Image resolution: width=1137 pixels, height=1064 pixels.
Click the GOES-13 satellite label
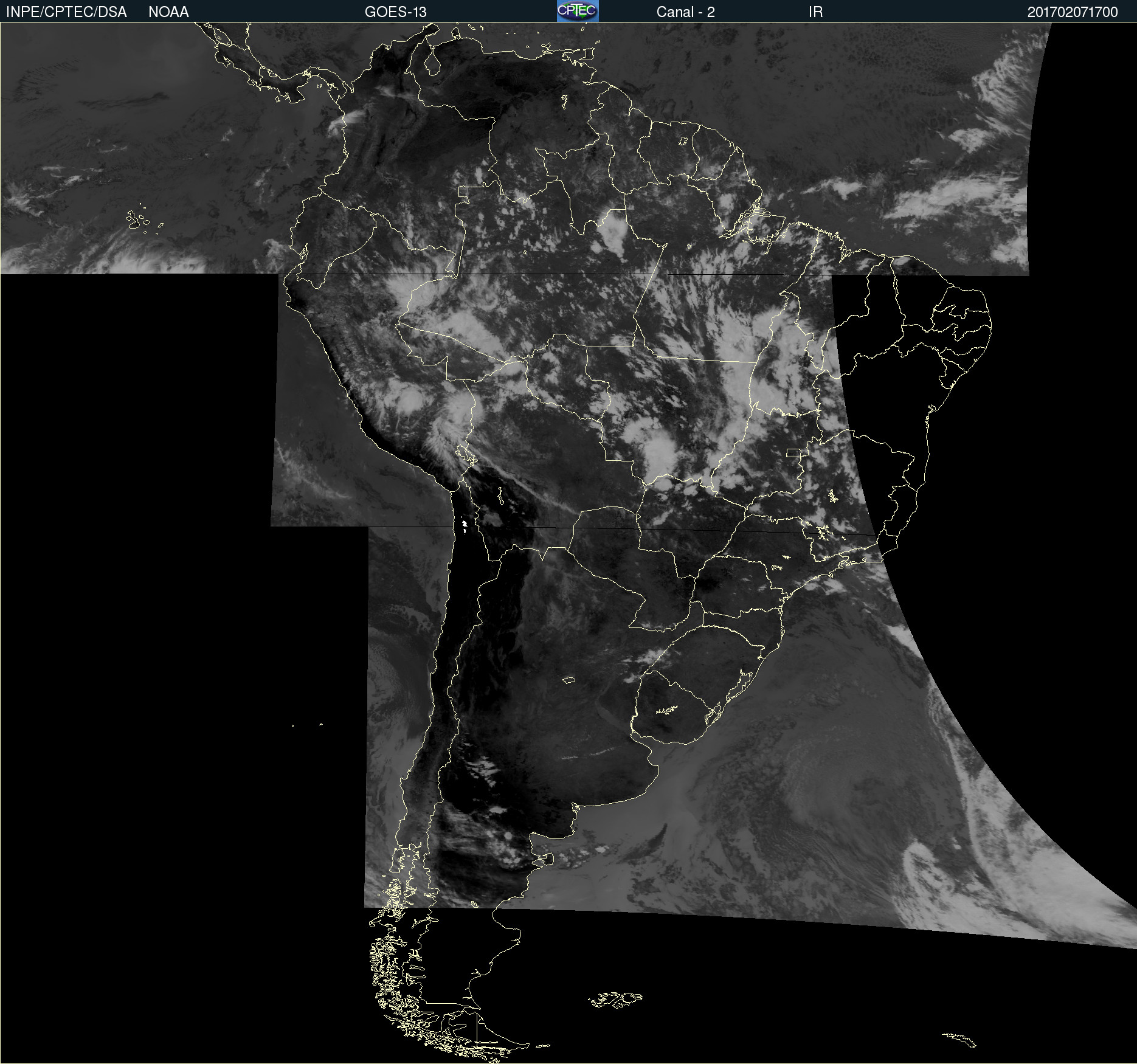(x=396, y=12)
